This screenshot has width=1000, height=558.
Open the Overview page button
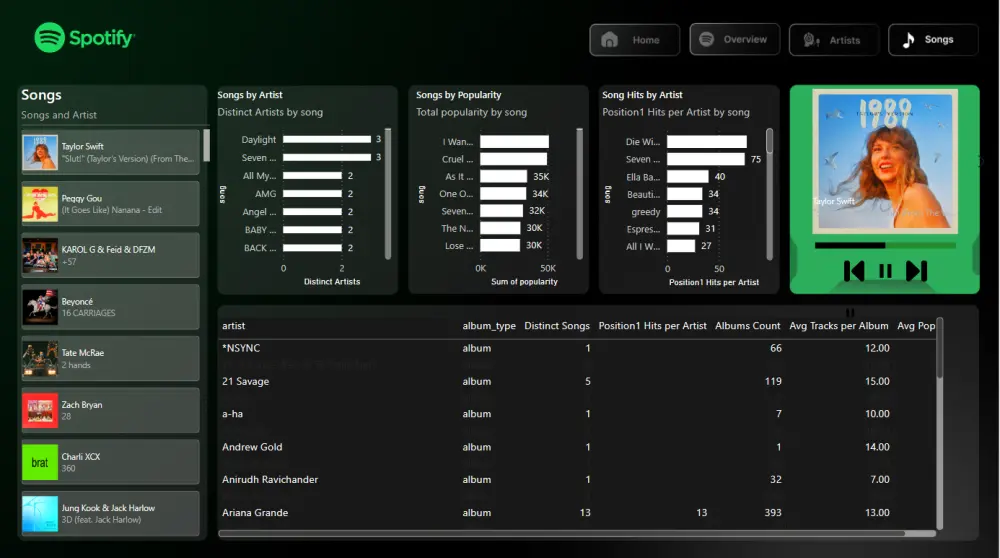coord(735,40)
